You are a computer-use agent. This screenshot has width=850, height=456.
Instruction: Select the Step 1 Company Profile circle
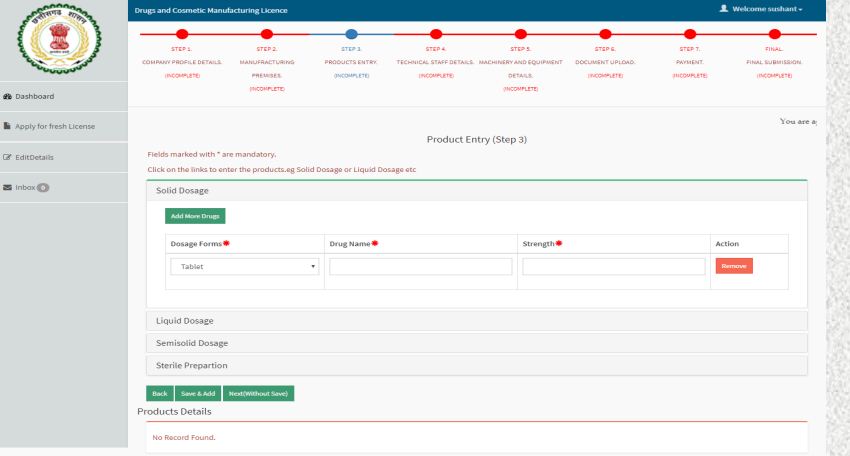click(182, 34)
